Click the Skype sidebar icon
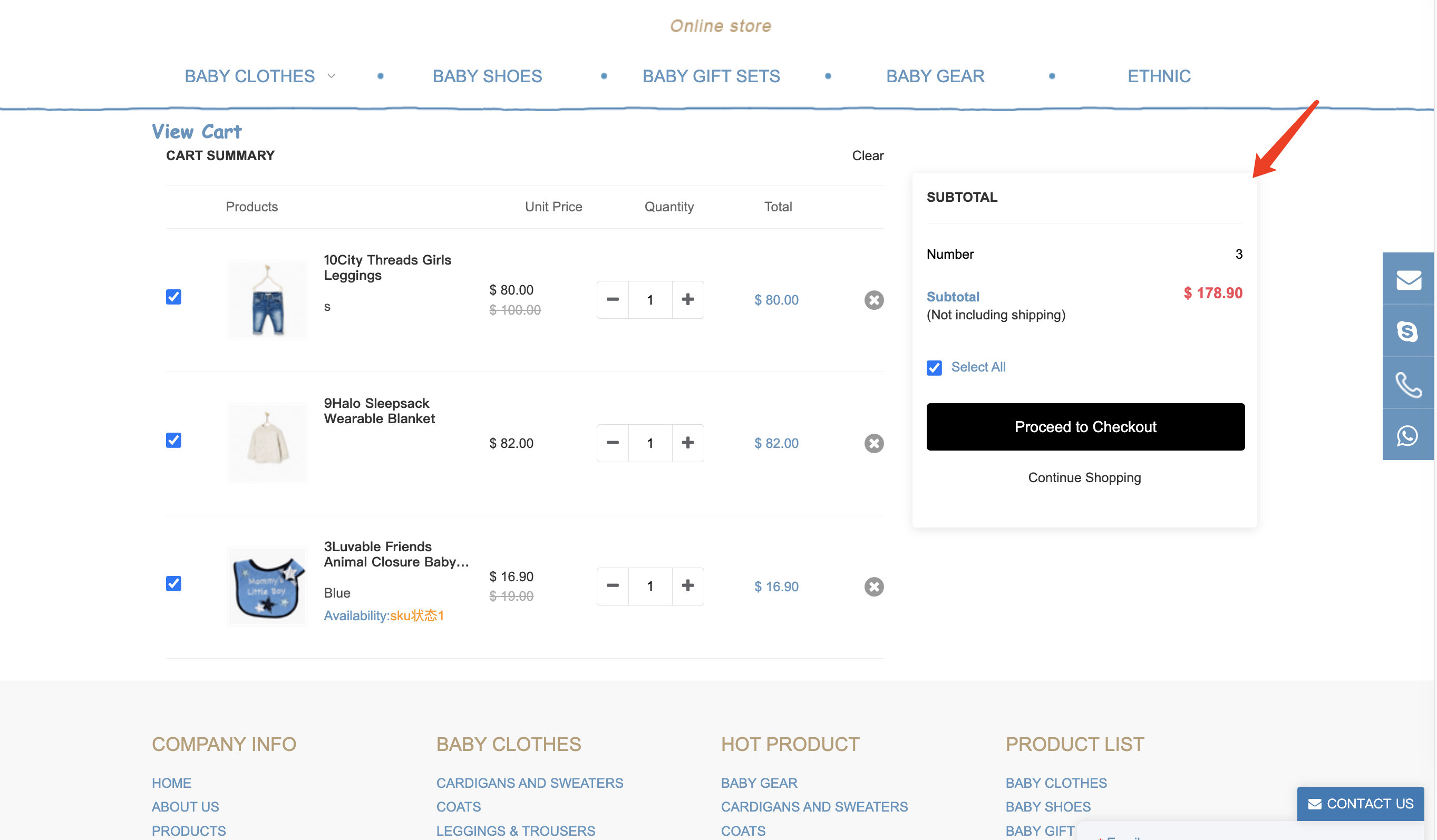This screenshot has height=840, width=1437. [1408, 331]
